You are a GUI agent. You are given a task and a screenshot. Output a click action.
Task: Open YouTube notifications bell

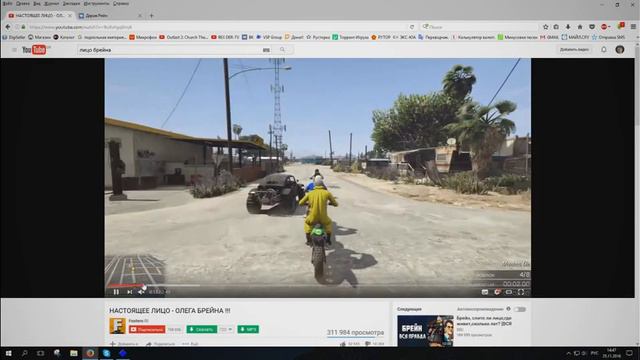604,50
